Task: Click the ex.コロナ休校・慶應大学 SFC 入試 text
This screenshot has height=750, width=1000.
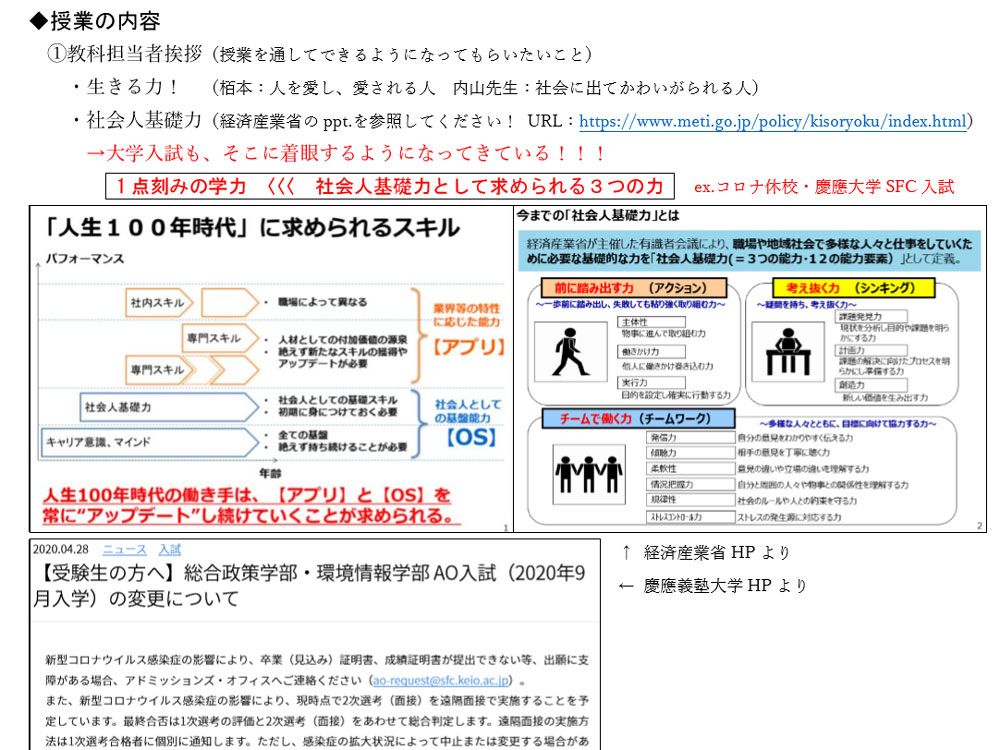Action: [x=824, y=187]
